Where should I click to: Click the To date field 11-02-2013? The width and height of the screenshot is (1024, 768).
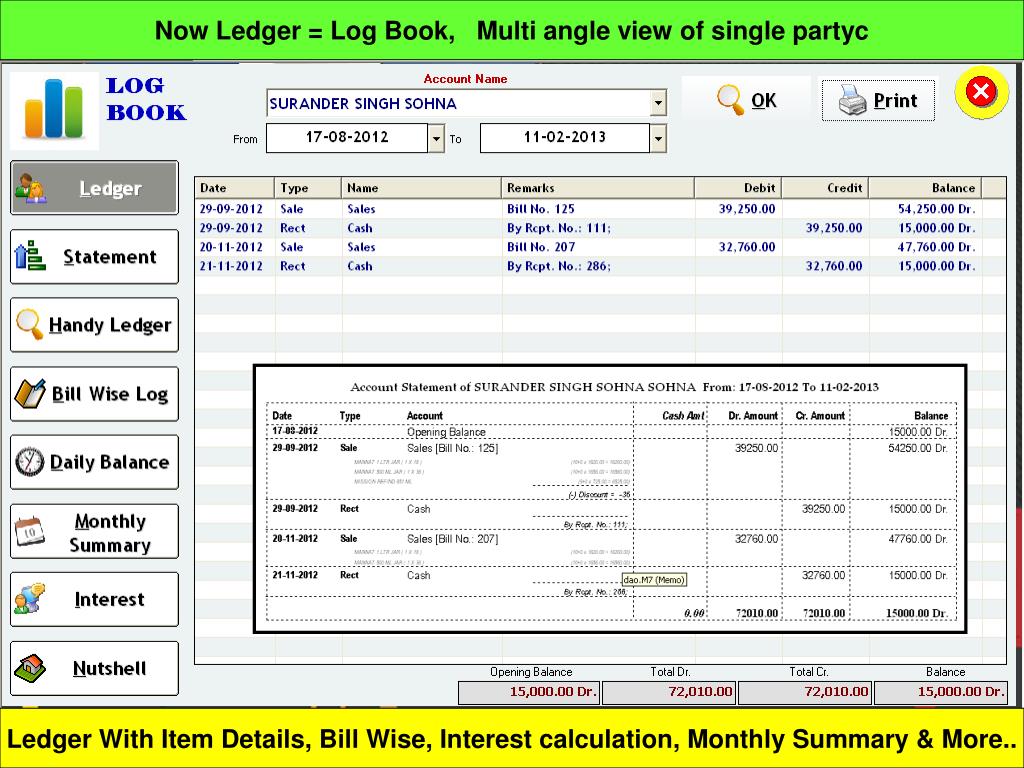coord(565,138)
